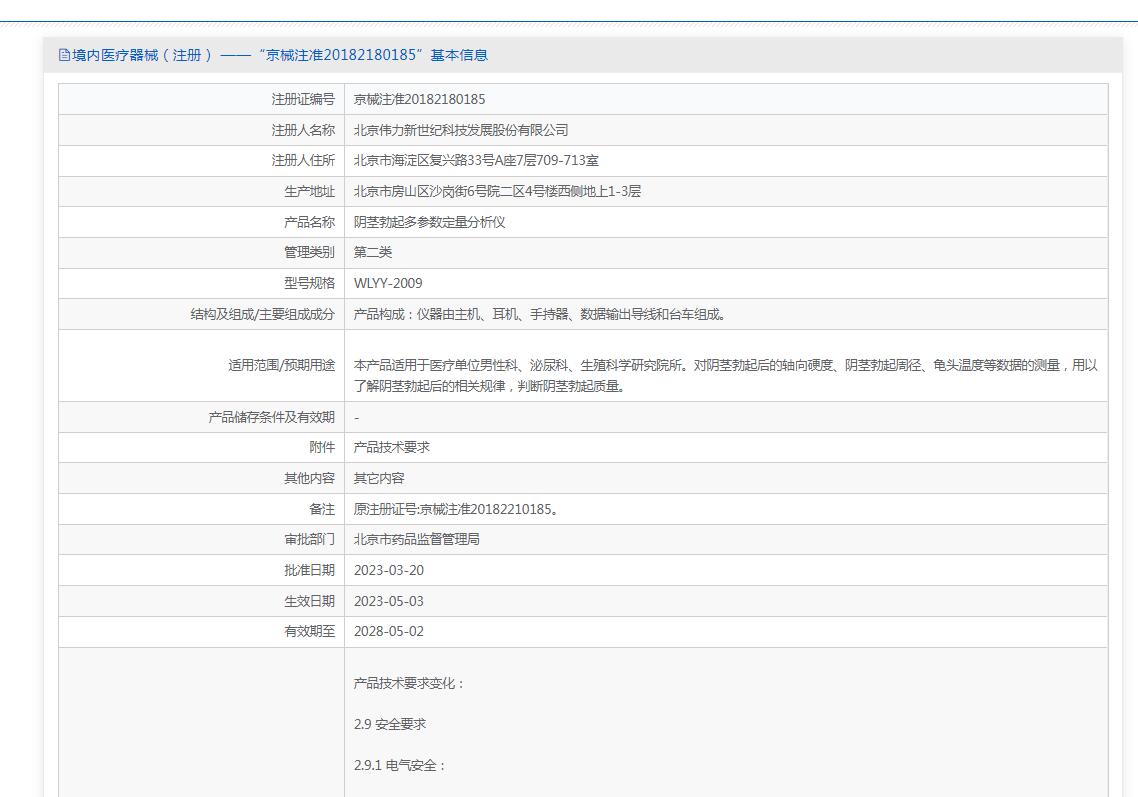This screenshot has width=1138, height=797.
Task: Click model specification WLYY-2009
Action: (x=388, y=283)
